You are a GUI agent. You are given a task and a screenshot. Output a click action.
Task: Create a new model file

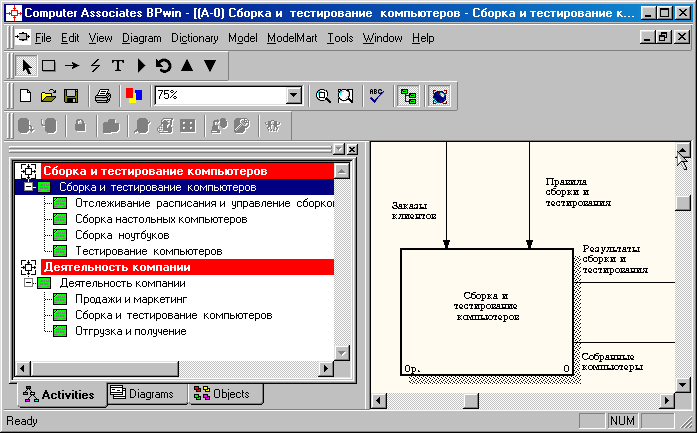(x=25, y=96)
